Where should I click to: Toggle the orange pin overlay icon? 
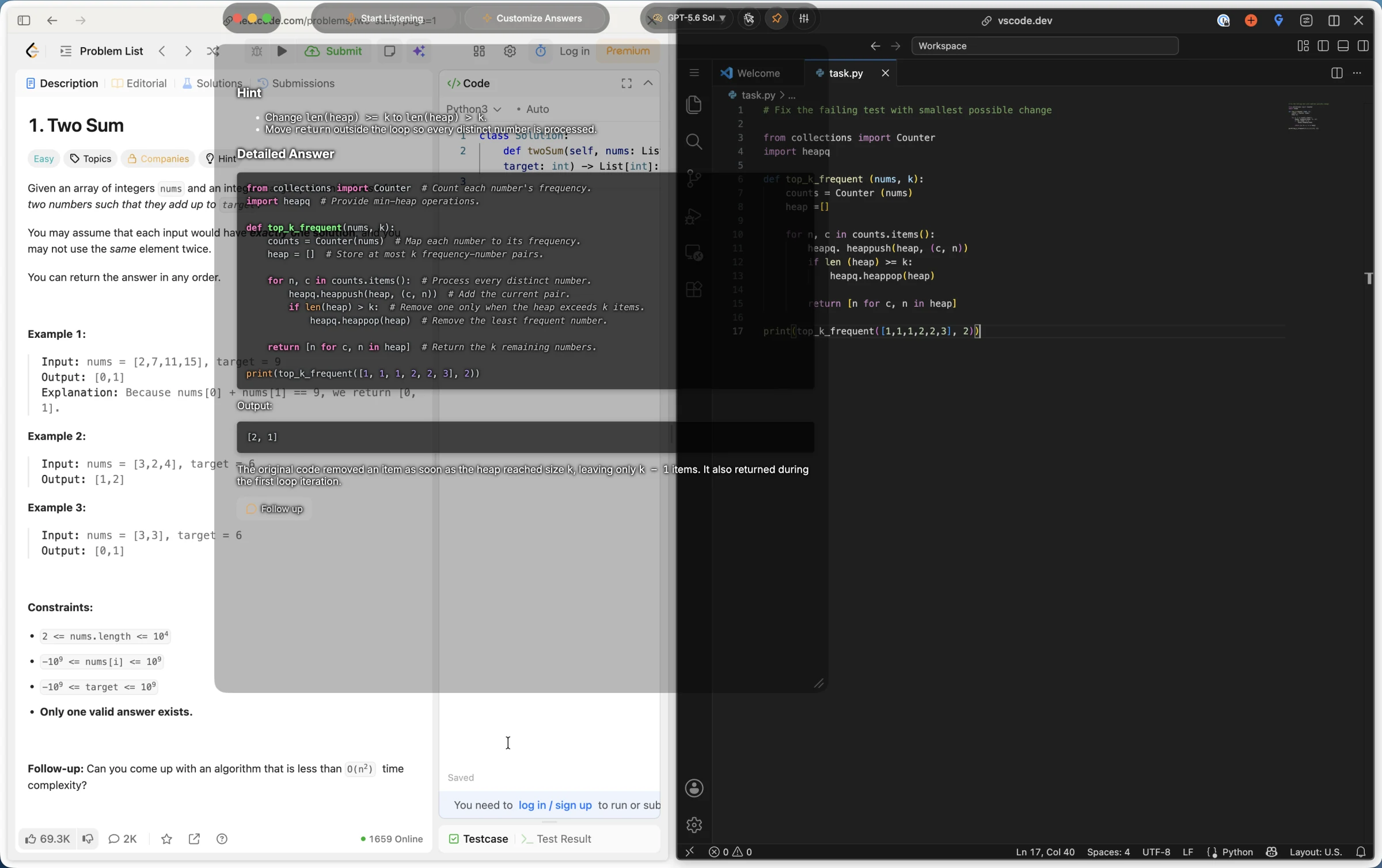coord(777,18)
